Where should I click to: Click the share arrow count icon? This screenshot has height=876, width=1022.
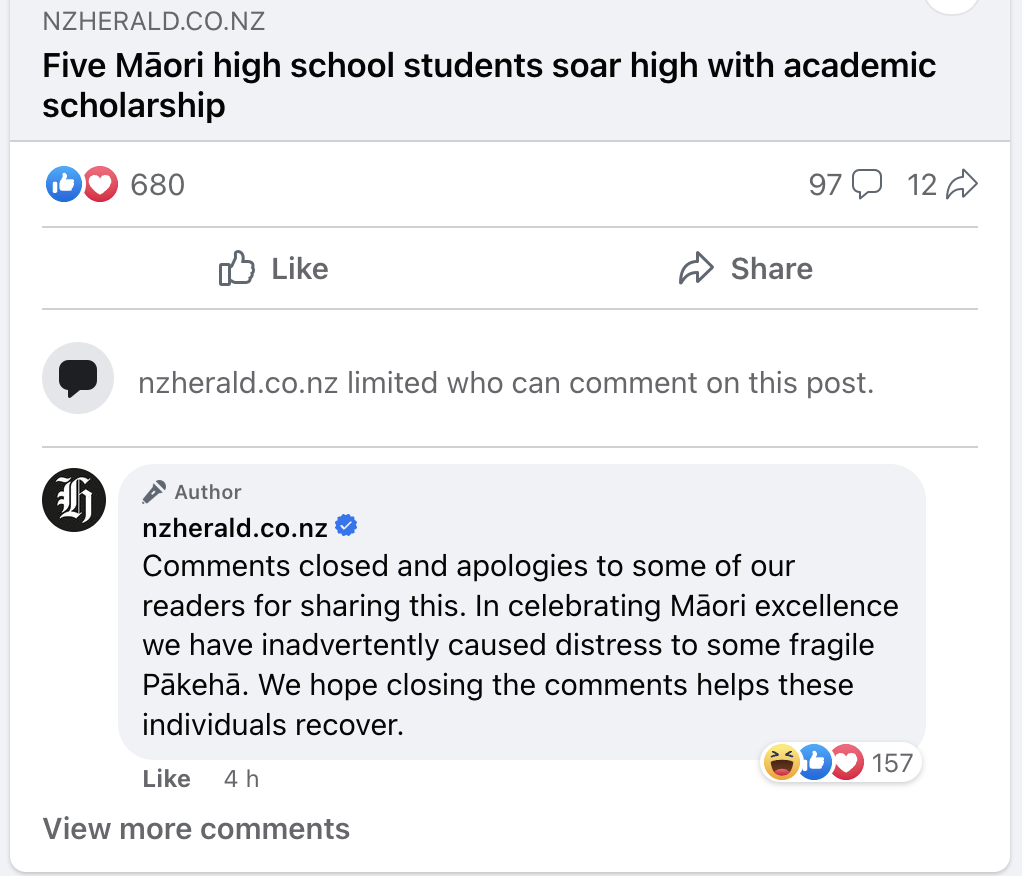coord(961,184)
